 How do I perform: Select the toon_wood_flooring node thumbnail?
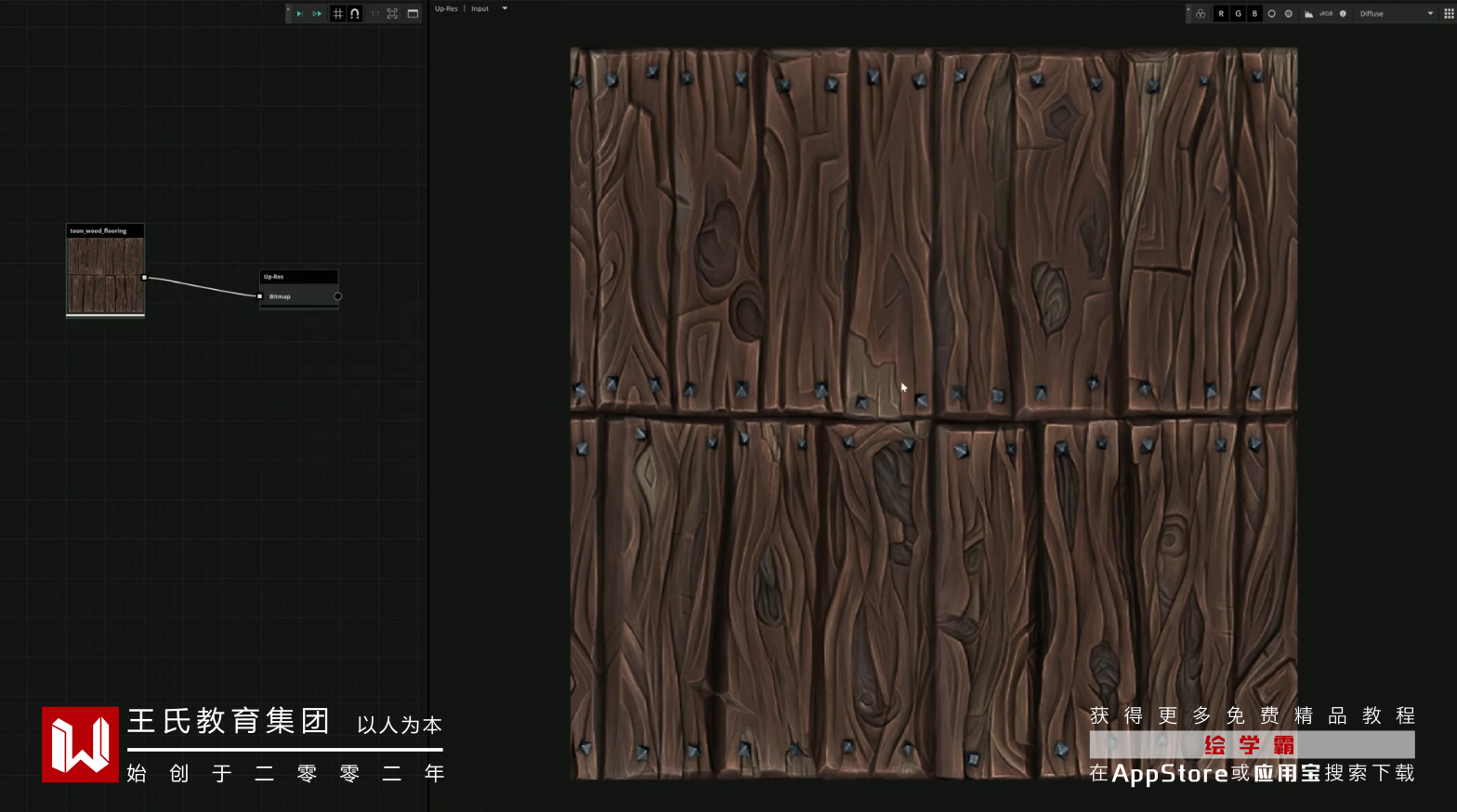point(106,275)
